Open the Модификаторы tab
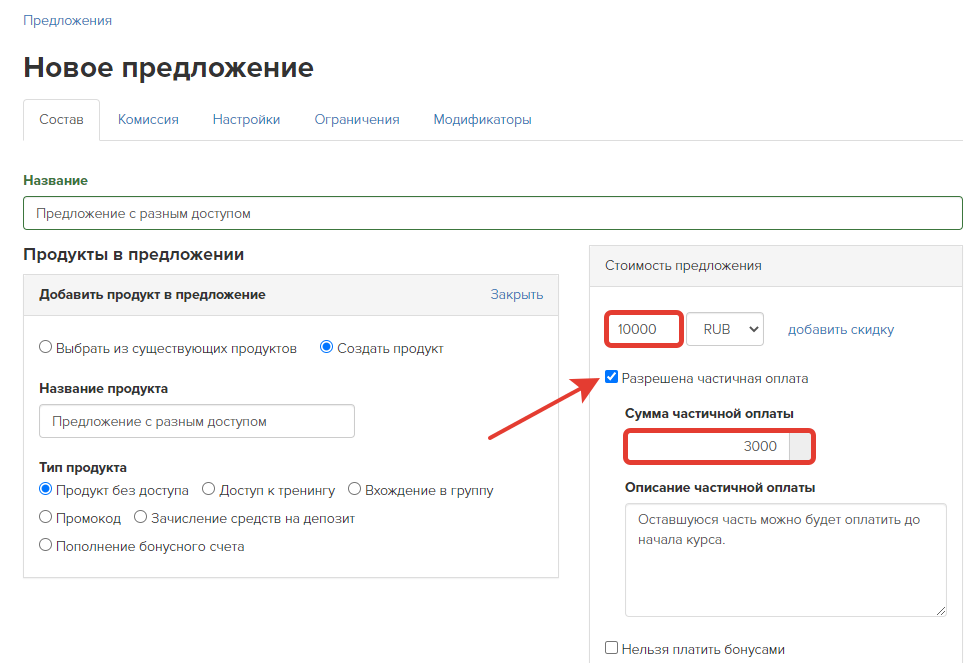The height and width of the screenshot is (663, 972). point(482,120)
